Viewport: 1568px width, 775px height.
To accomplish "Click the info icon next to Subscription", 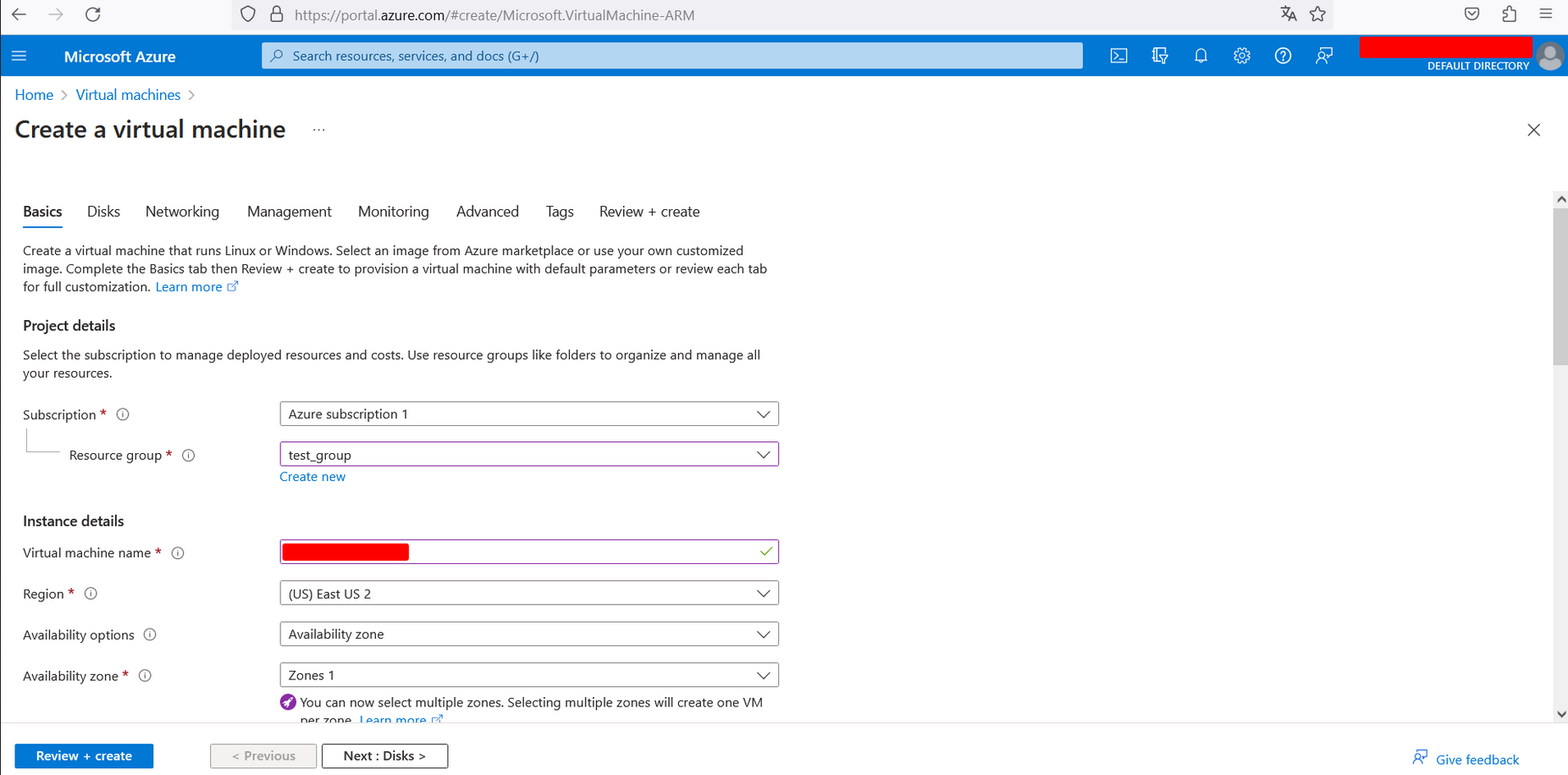I will click(123, 414).
